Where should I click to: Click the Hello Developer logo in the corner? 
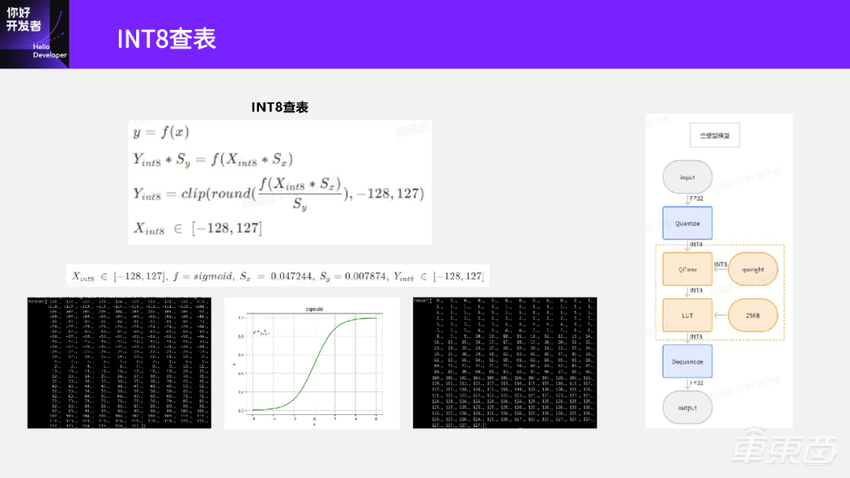click(35, 34)
